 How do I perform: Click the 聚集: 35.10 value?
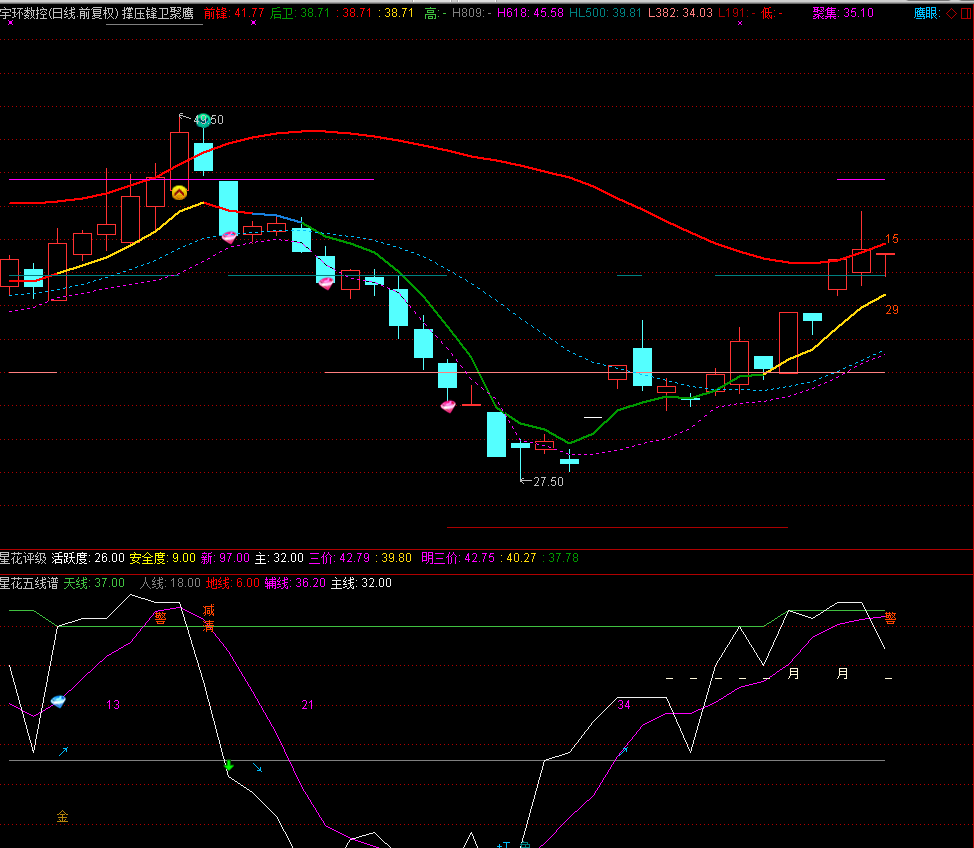coord(843,13)
